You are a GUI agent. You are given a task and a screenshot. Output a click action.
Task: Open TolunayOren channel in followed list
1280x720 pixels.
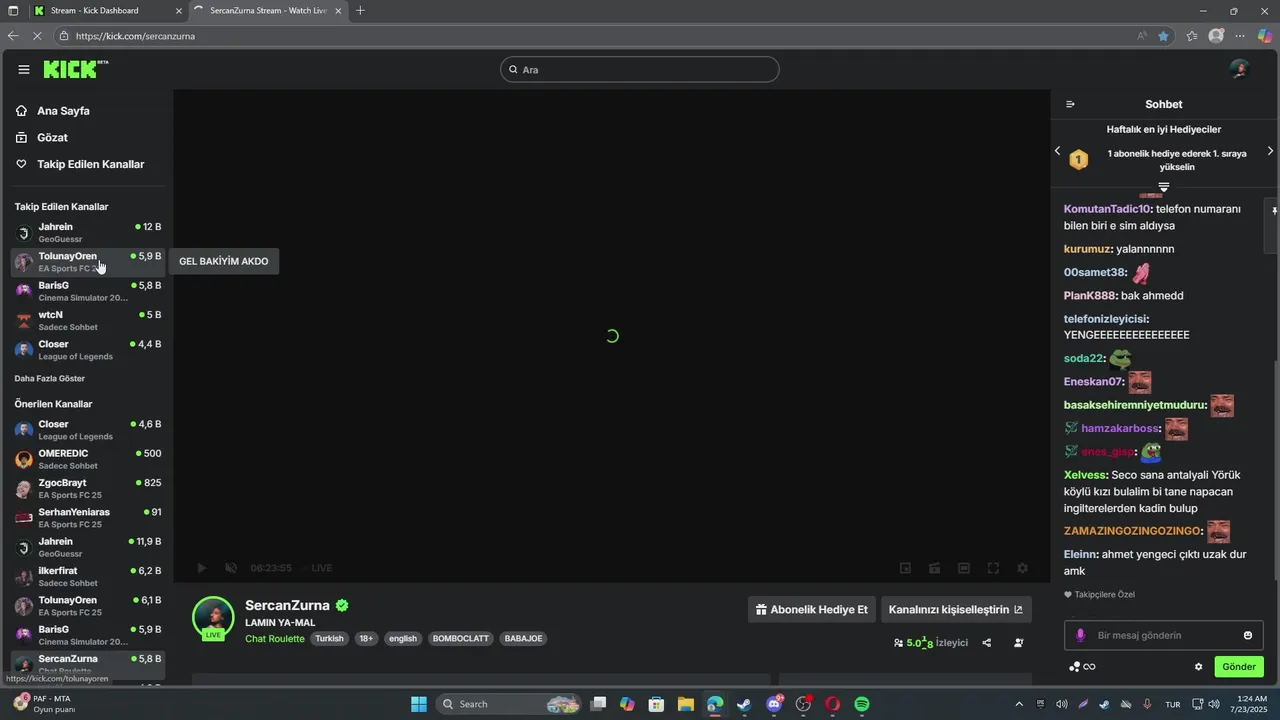tap(88, 262)
